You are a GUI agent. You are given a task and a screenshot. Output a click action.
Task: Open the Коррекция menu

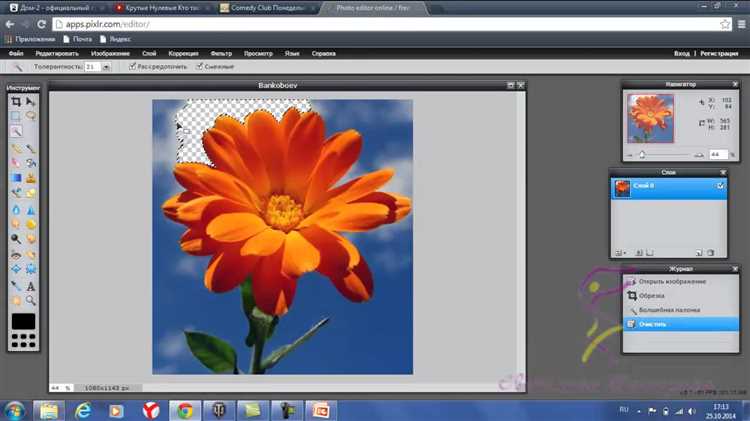tap(183, 54)
